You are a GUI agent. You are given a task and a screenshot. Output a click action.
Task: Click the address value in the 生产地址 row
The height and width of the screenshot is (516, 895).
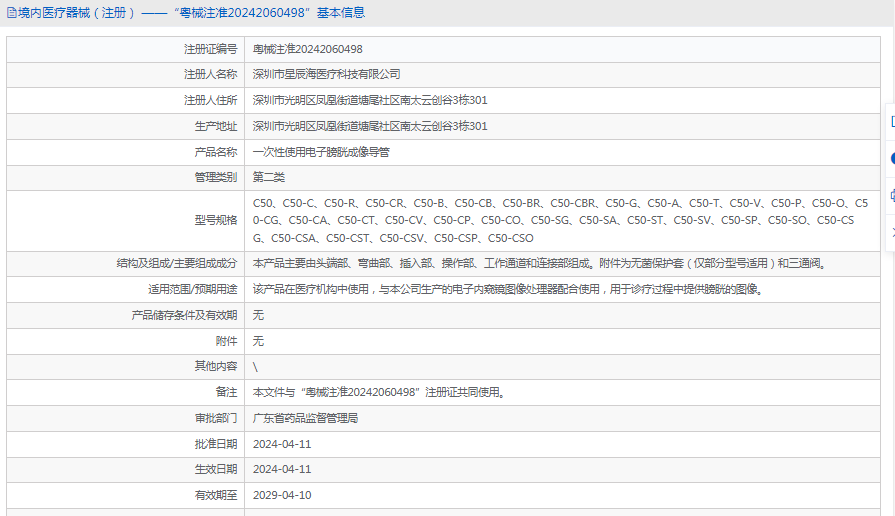(x=370, y=126)
